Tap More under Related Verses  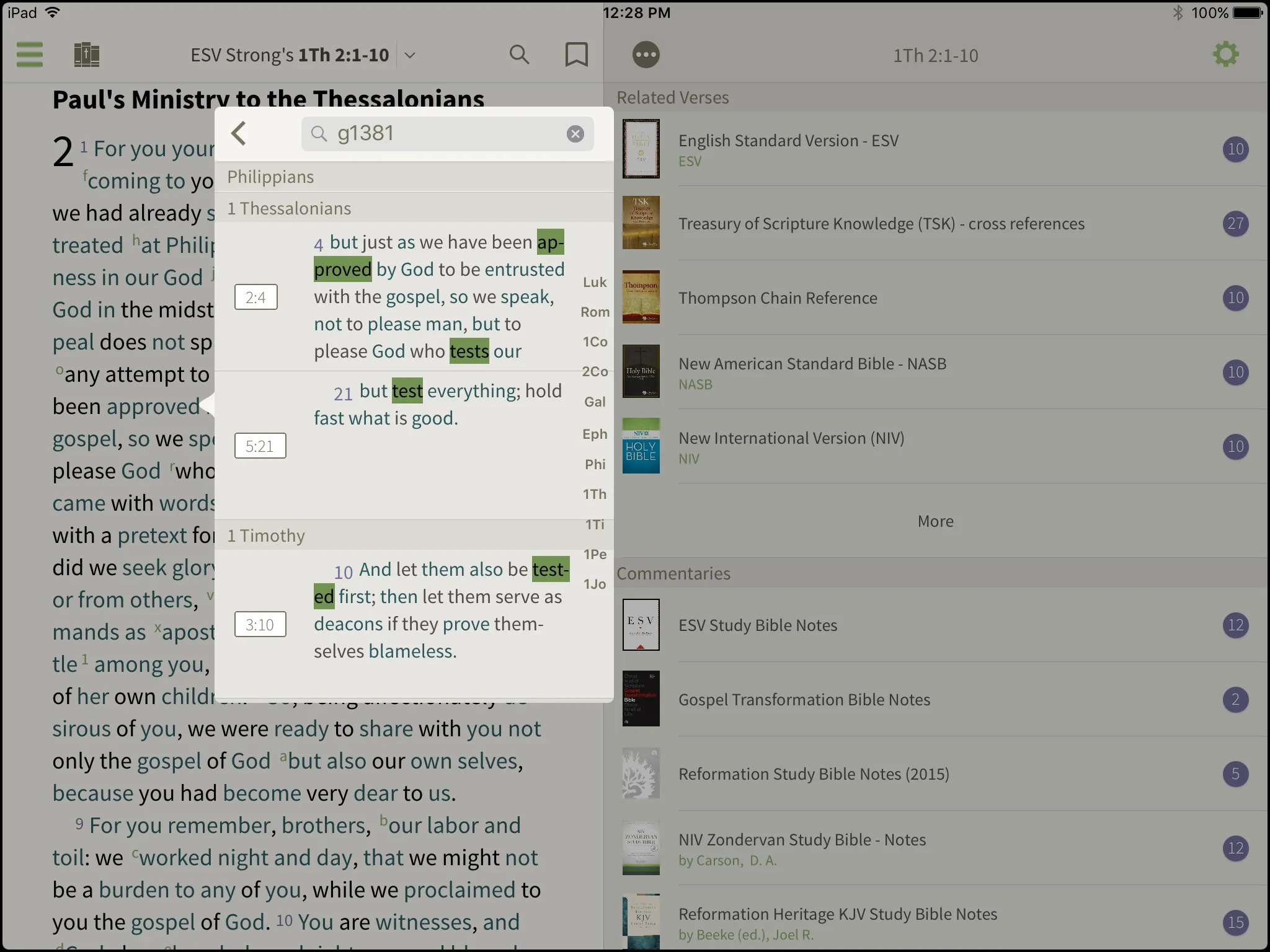click(936, 521)
